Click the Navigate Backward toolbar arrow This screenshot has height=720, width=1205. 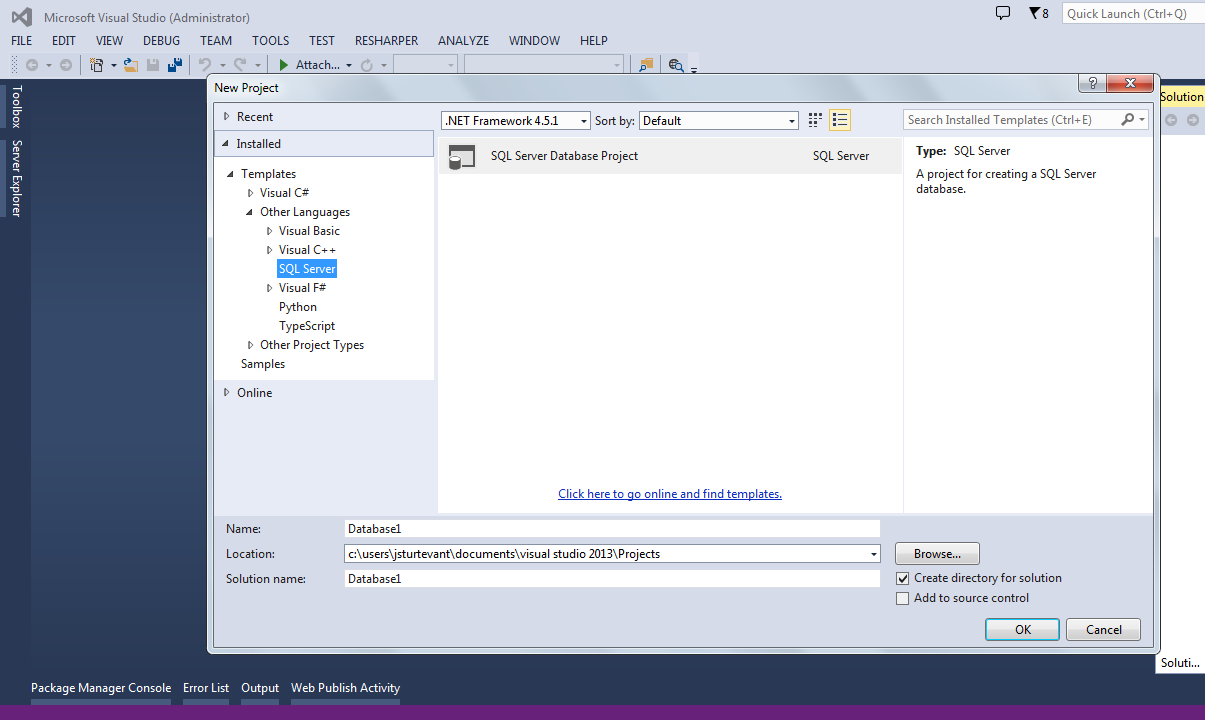32,65
